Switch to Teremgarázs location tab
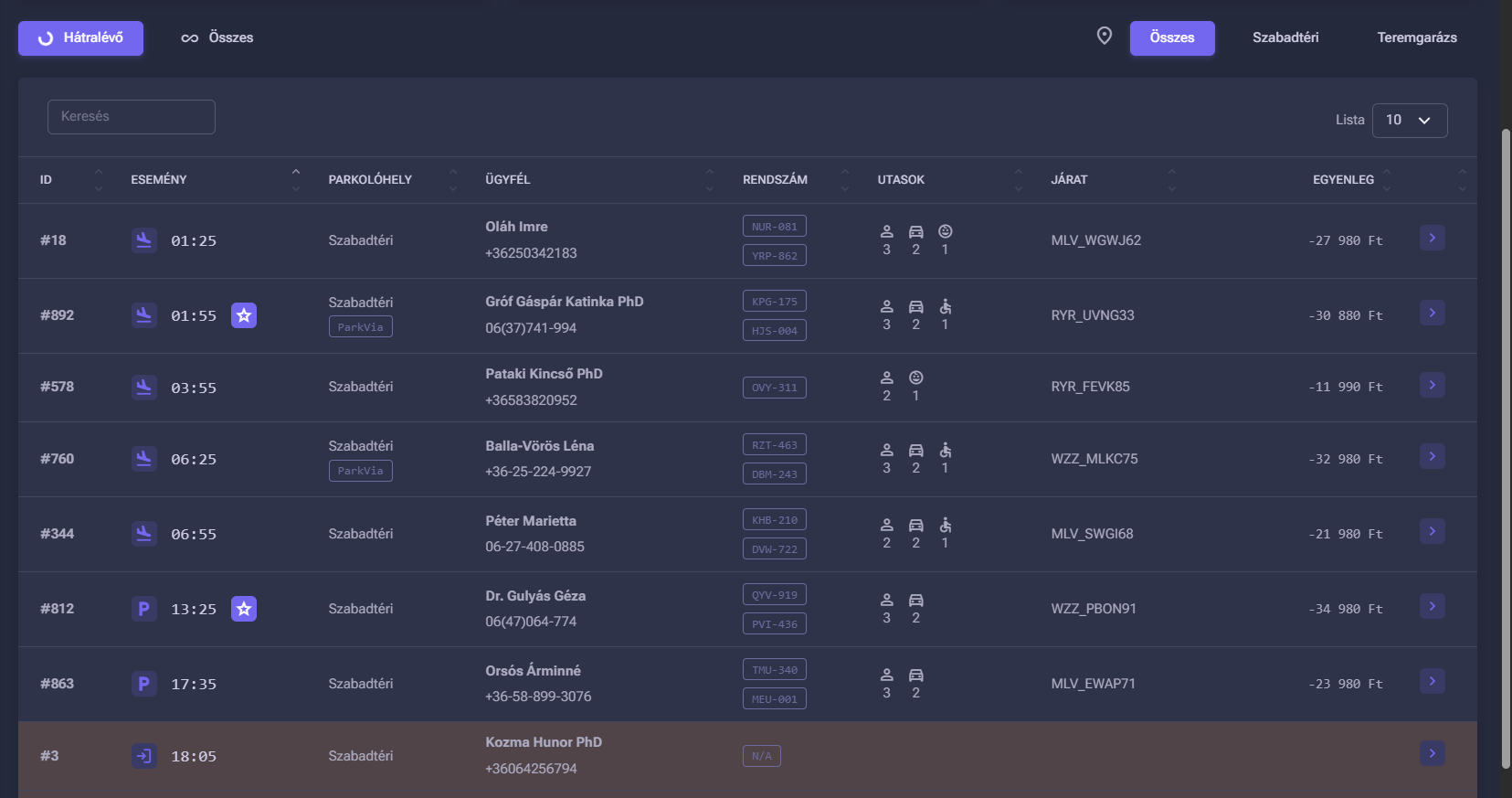The height and width of the screenshot is (798, 1512). coord(1417,38)
